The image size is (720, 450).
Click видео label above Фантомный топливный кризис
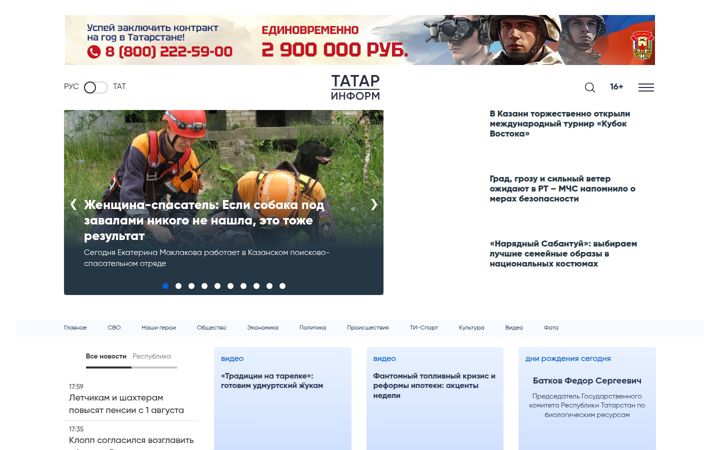[384, 359]
